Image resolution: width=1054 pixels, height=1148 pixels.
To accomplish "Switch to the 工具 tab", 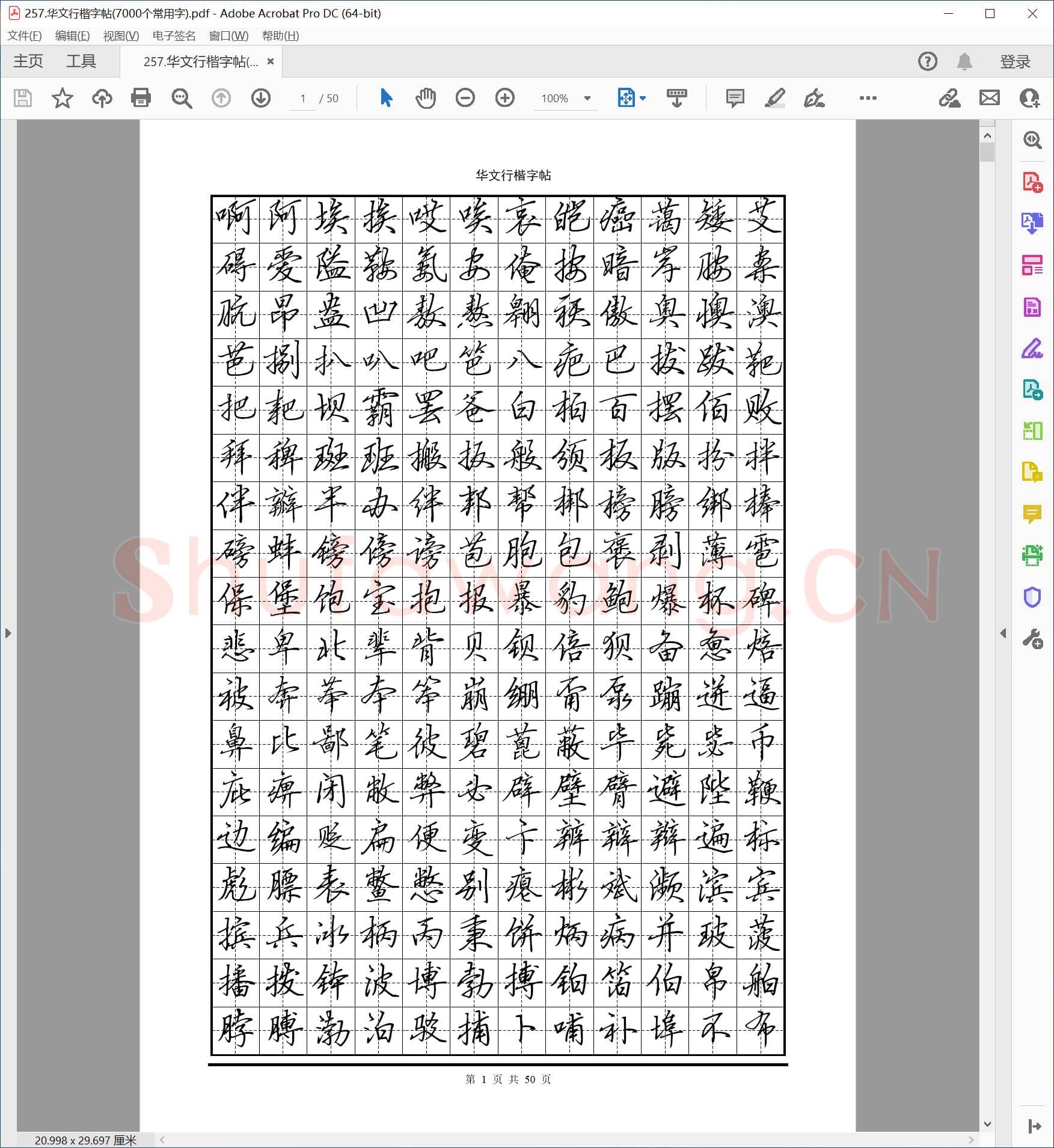I will [x=81, y=61].
